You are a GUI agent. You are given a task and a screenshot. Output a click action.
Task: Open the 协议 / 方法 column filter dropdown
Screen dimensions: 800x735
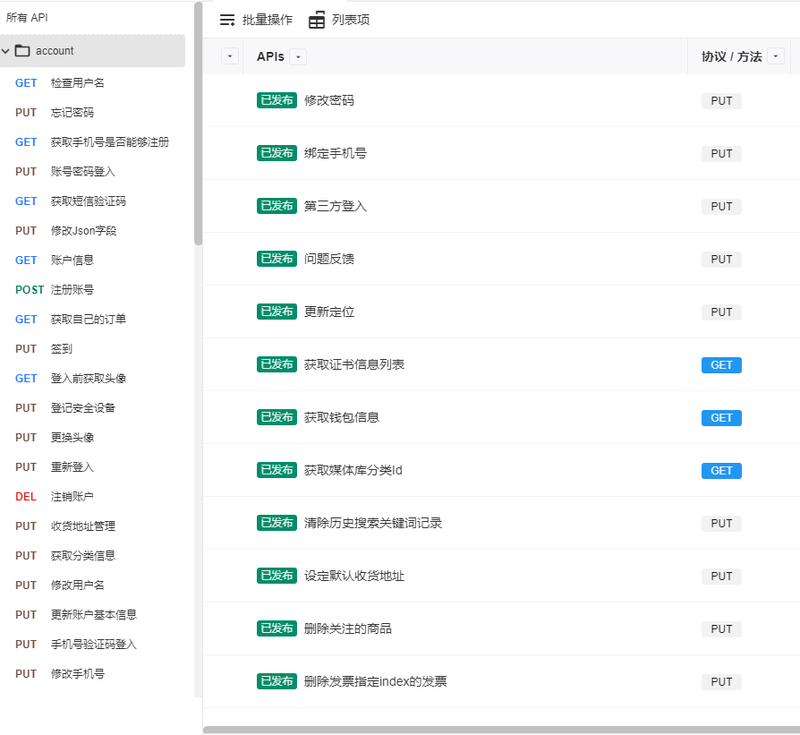[776, 56]
